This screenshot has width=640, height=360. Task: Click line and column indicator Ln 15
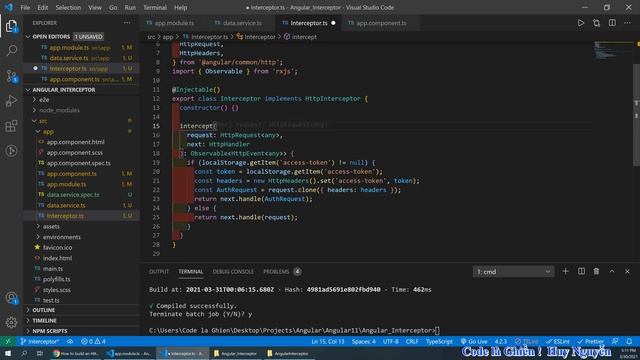coord(328,341)
